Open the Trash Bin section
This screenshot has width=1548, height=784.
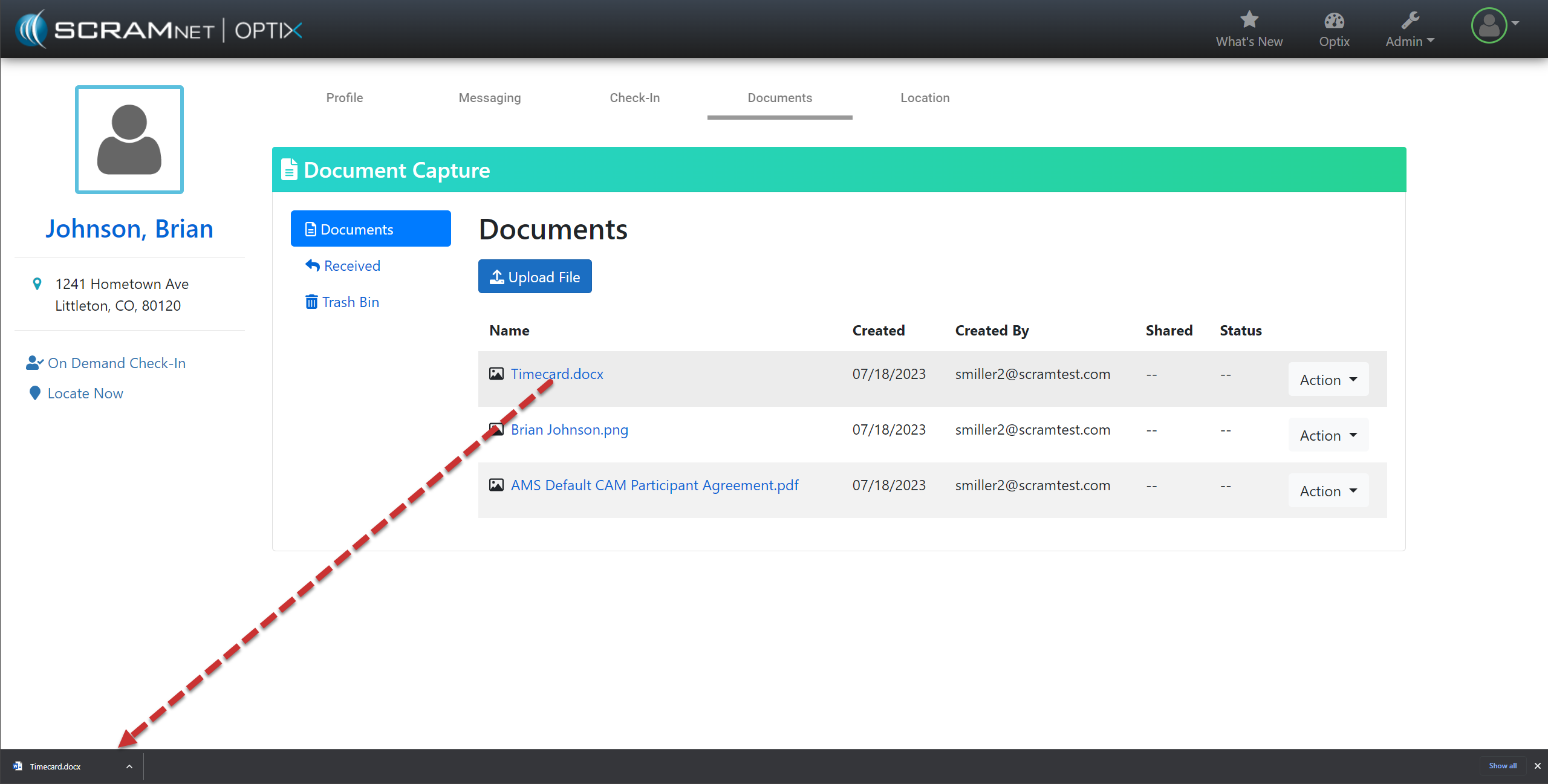(x=342, y=302)
